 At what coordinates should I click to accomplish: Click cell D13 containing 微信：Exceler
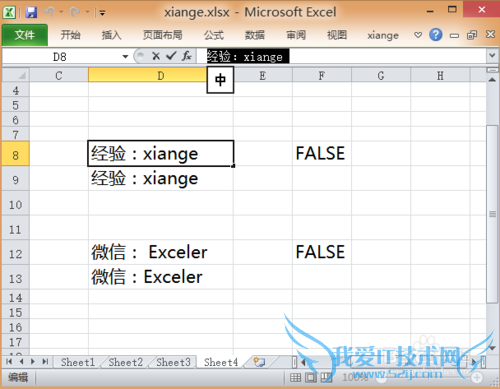(161, 277)
